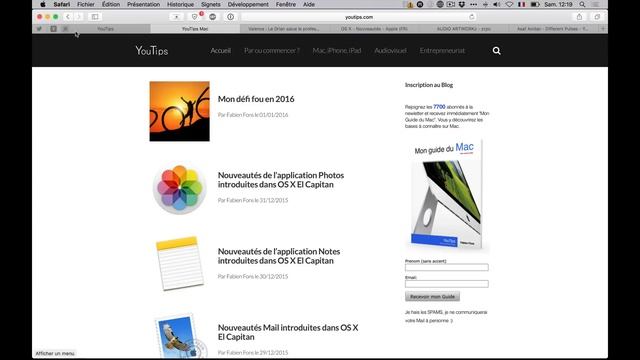Open Notification Center icon in menu bar

[596, 4]
